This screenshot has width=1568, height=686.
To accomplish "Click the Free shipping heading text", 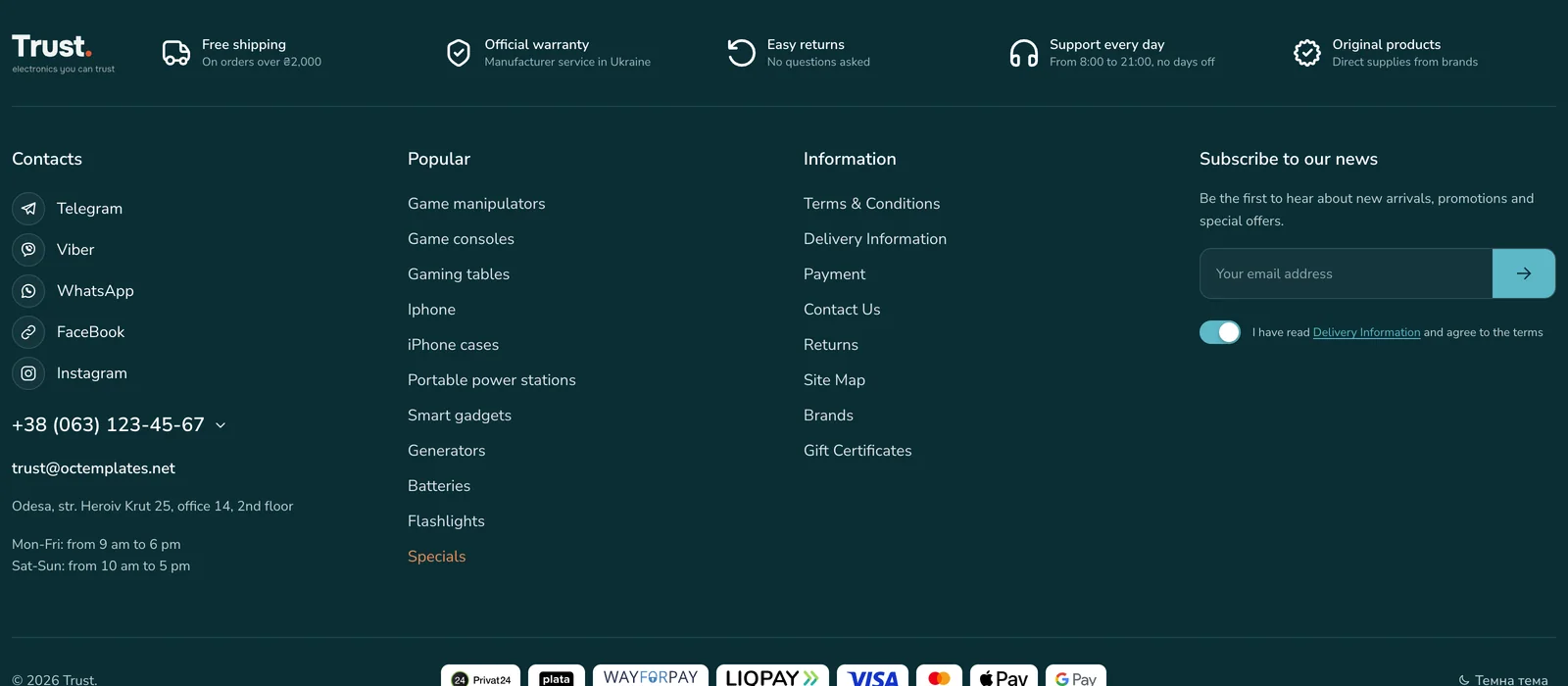I will point(244,45).
